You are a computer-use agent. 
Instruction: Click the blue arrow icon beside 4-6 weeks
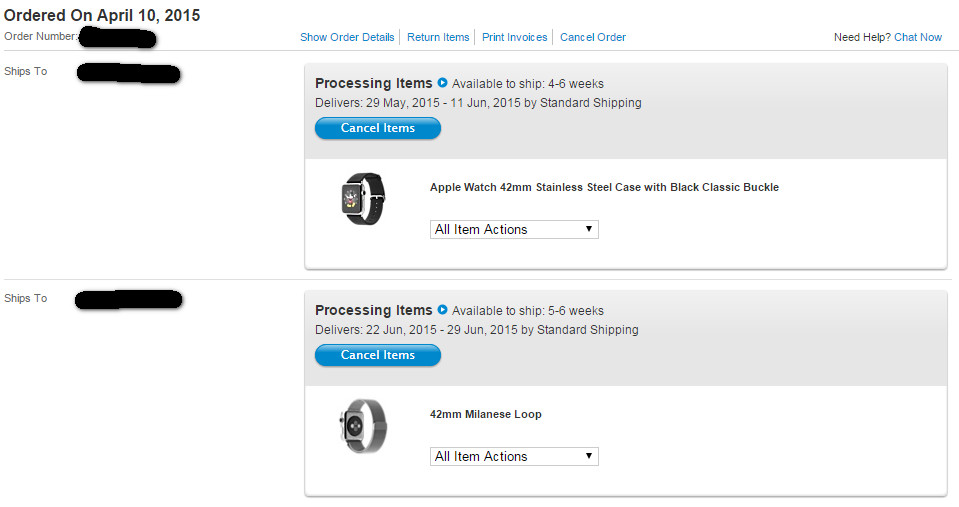[443, 83]
